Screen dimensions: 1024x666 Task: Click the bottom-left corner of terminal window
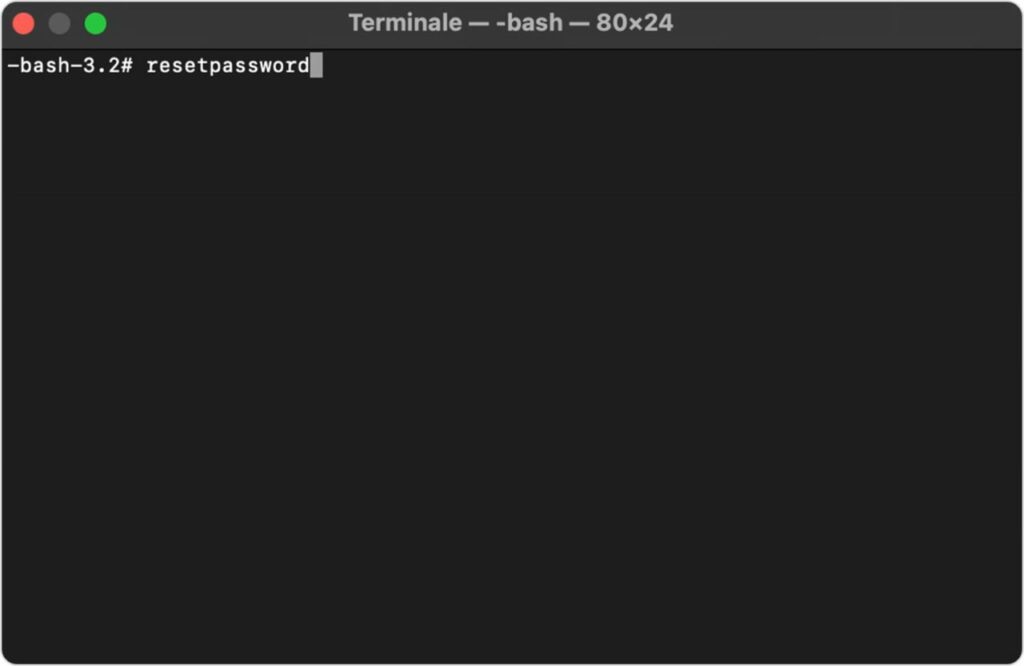point(8,656)
